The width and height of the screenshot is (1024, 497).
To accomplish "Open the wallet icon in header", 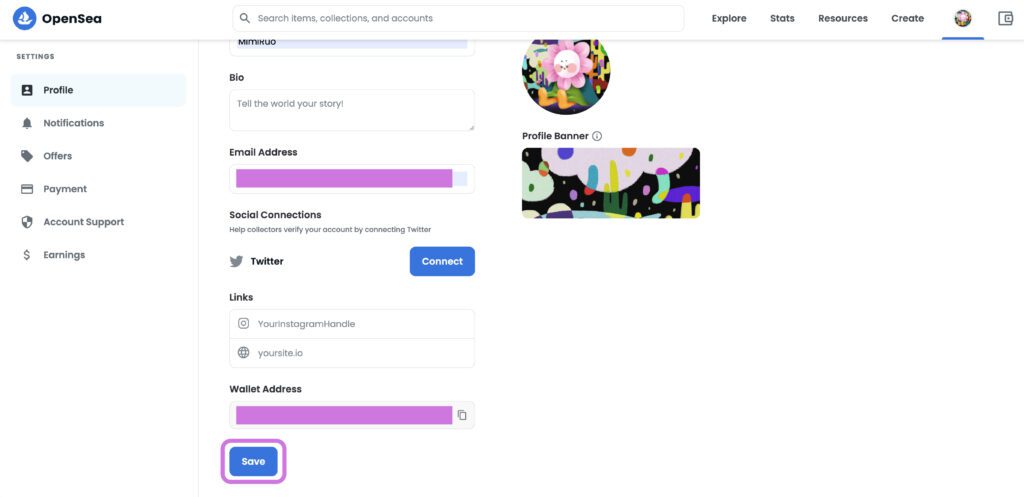I will point(1006,18).
